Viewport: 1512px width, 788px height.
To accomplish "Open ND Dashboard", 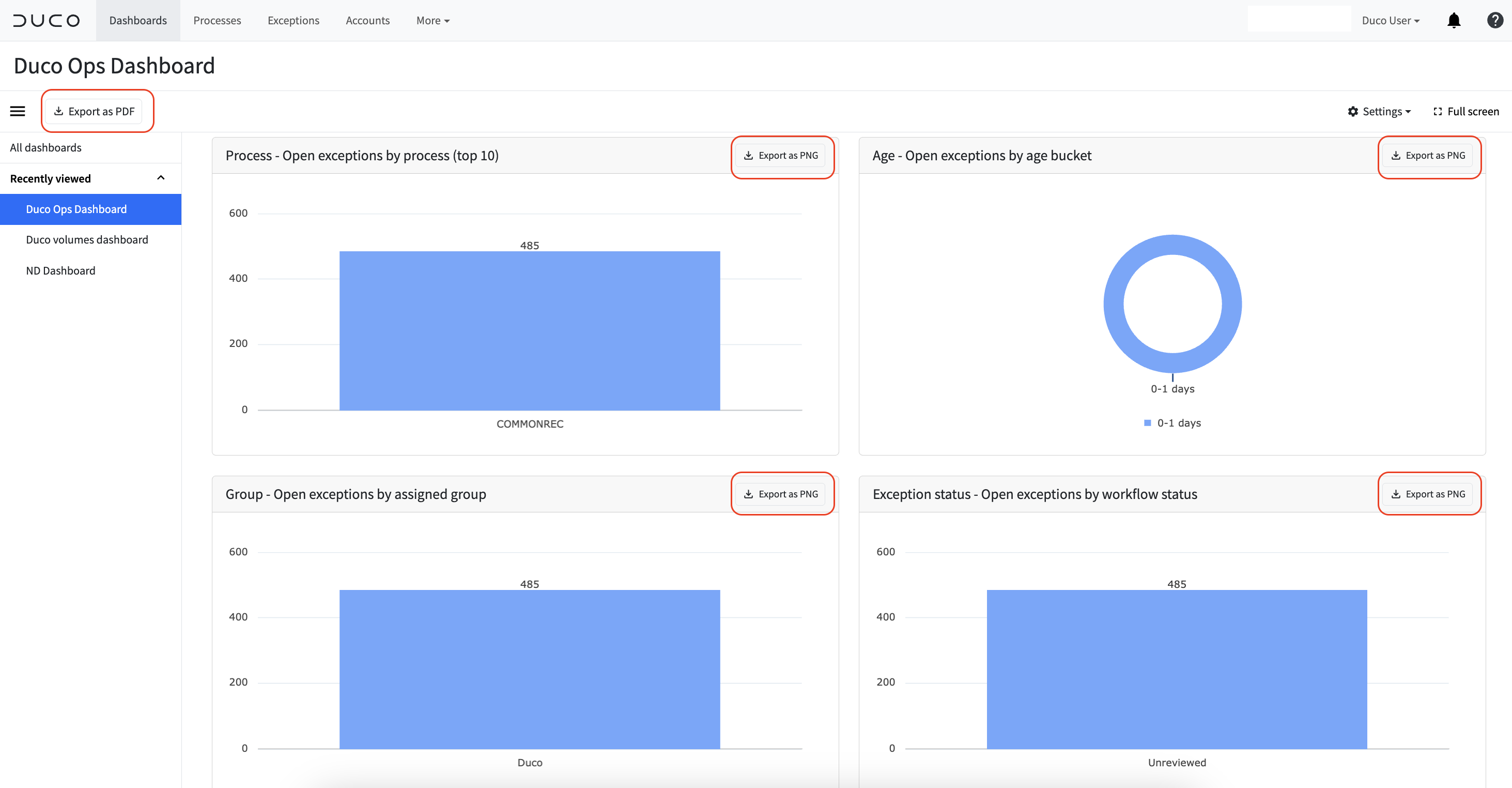I will click(x=60, y=271).
